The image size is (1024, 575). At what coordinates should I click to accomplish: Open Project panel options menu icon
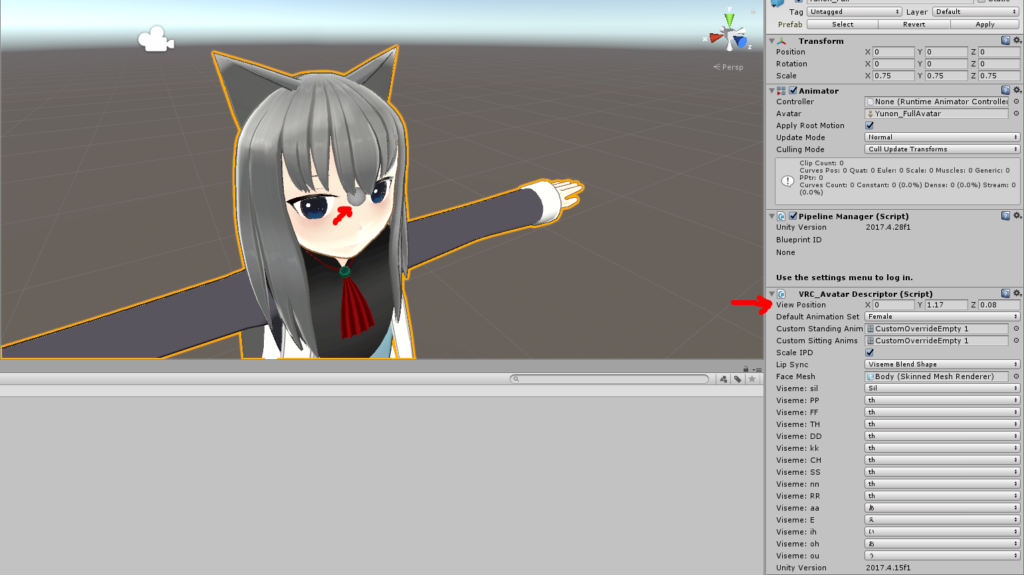(x=758, y=369)
